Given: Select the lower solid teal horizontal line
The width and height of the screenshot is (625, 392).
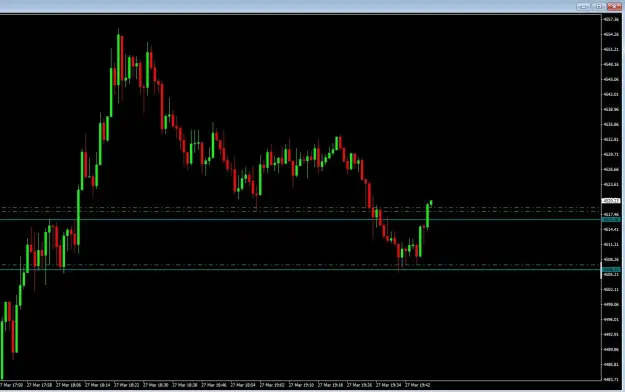Looking at the screenshot, I should 300,270.
